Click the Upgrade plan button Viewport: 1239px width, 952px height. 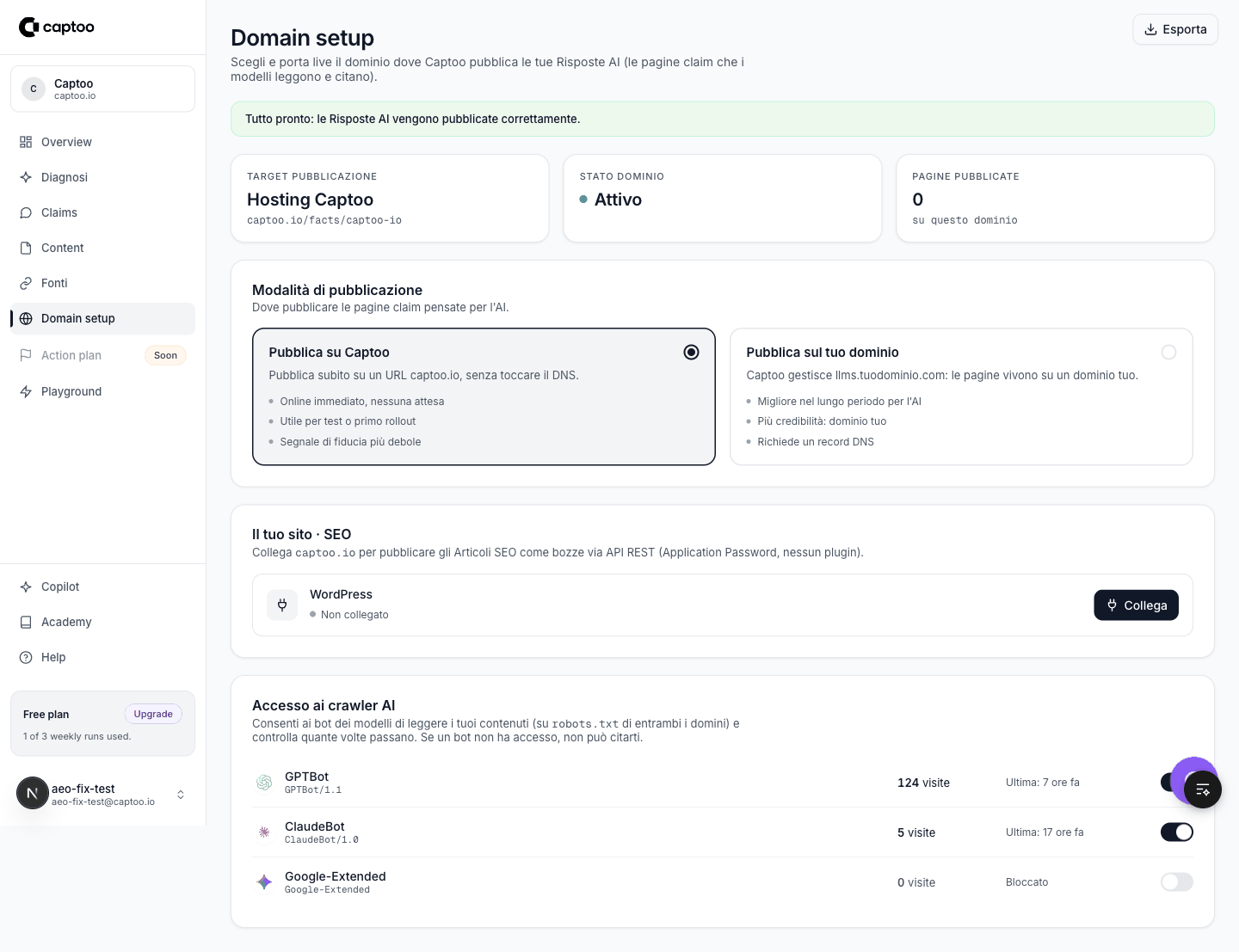tap(153, 714)
